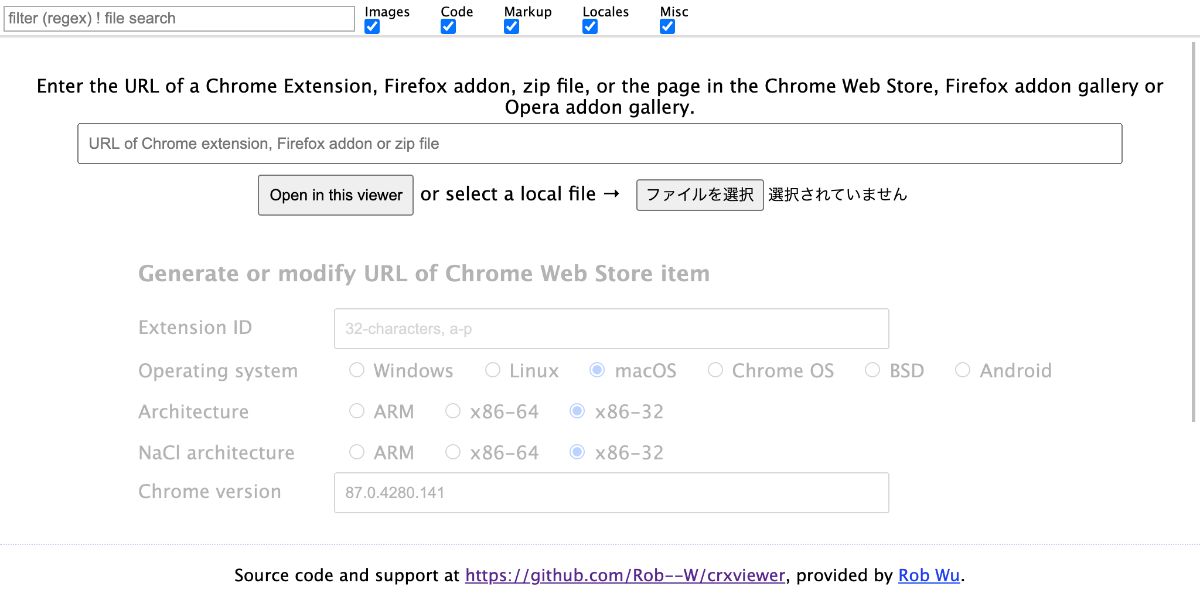Select macOS operating system radio button
Screen dimensions: 1200x600
click(597, 370)
